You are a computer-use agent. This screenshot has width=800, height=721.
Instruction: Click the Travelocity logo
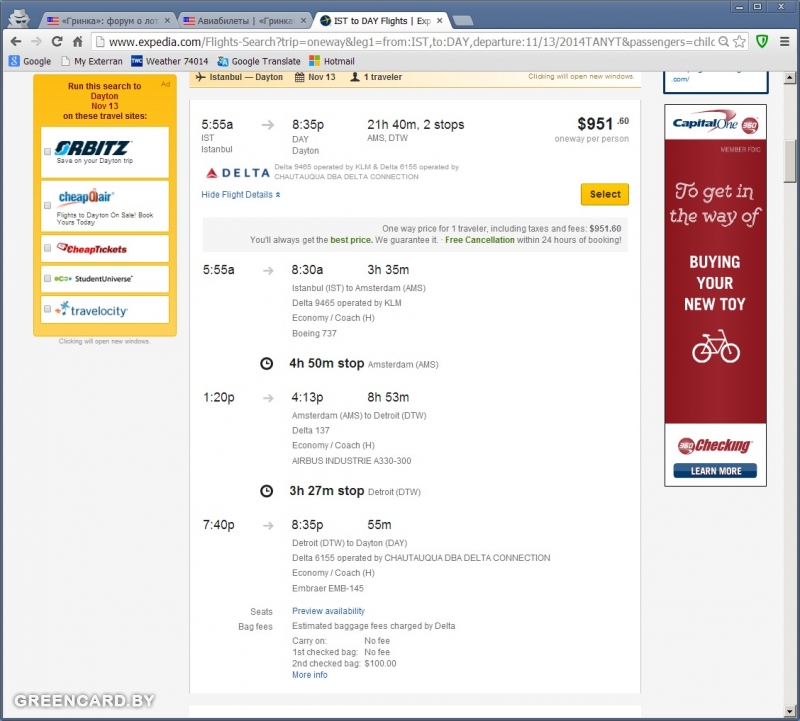(x=92, y=310)
